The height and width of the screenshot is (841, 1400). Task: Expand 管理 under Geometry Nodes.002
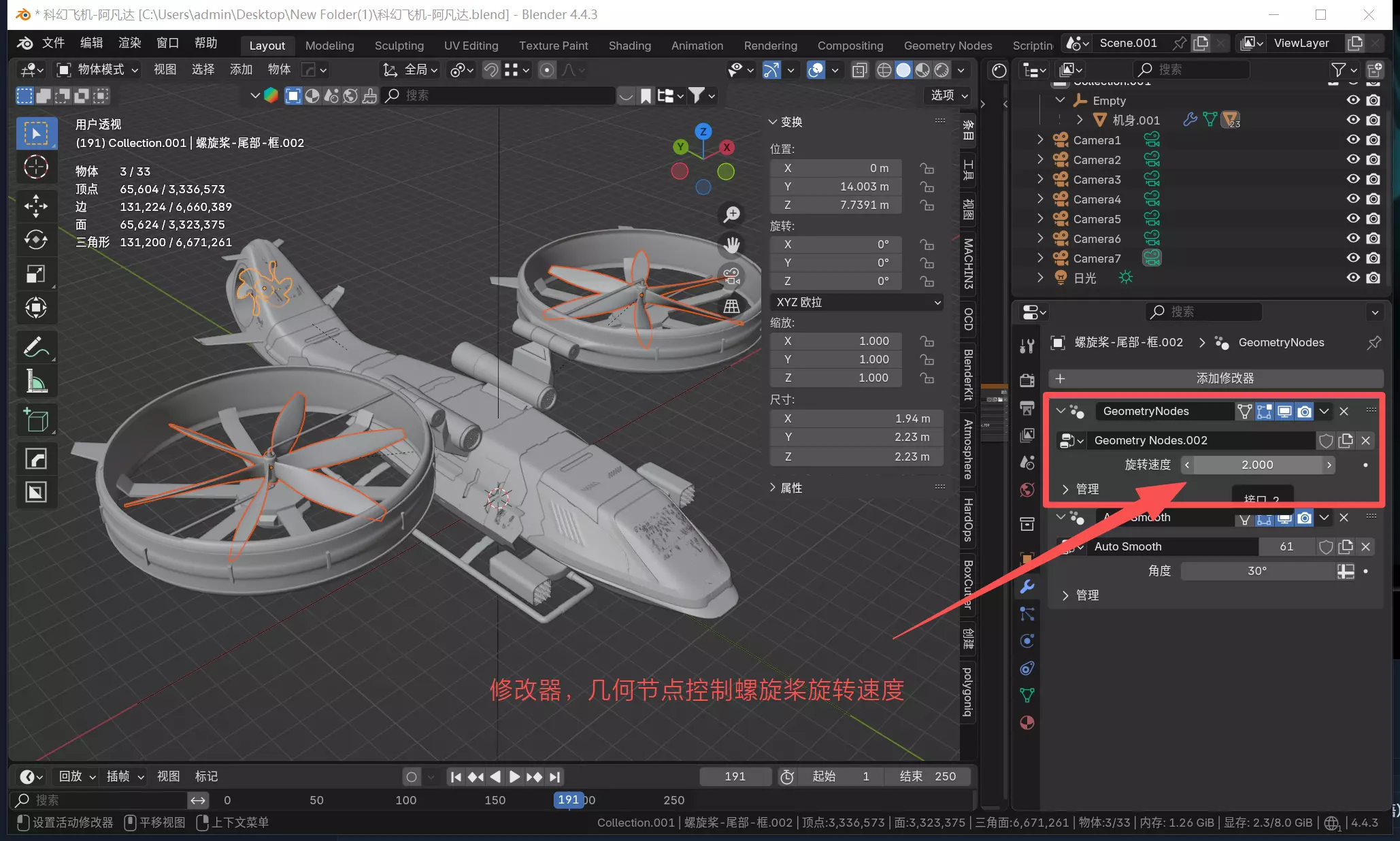[x=1081, y=489]
